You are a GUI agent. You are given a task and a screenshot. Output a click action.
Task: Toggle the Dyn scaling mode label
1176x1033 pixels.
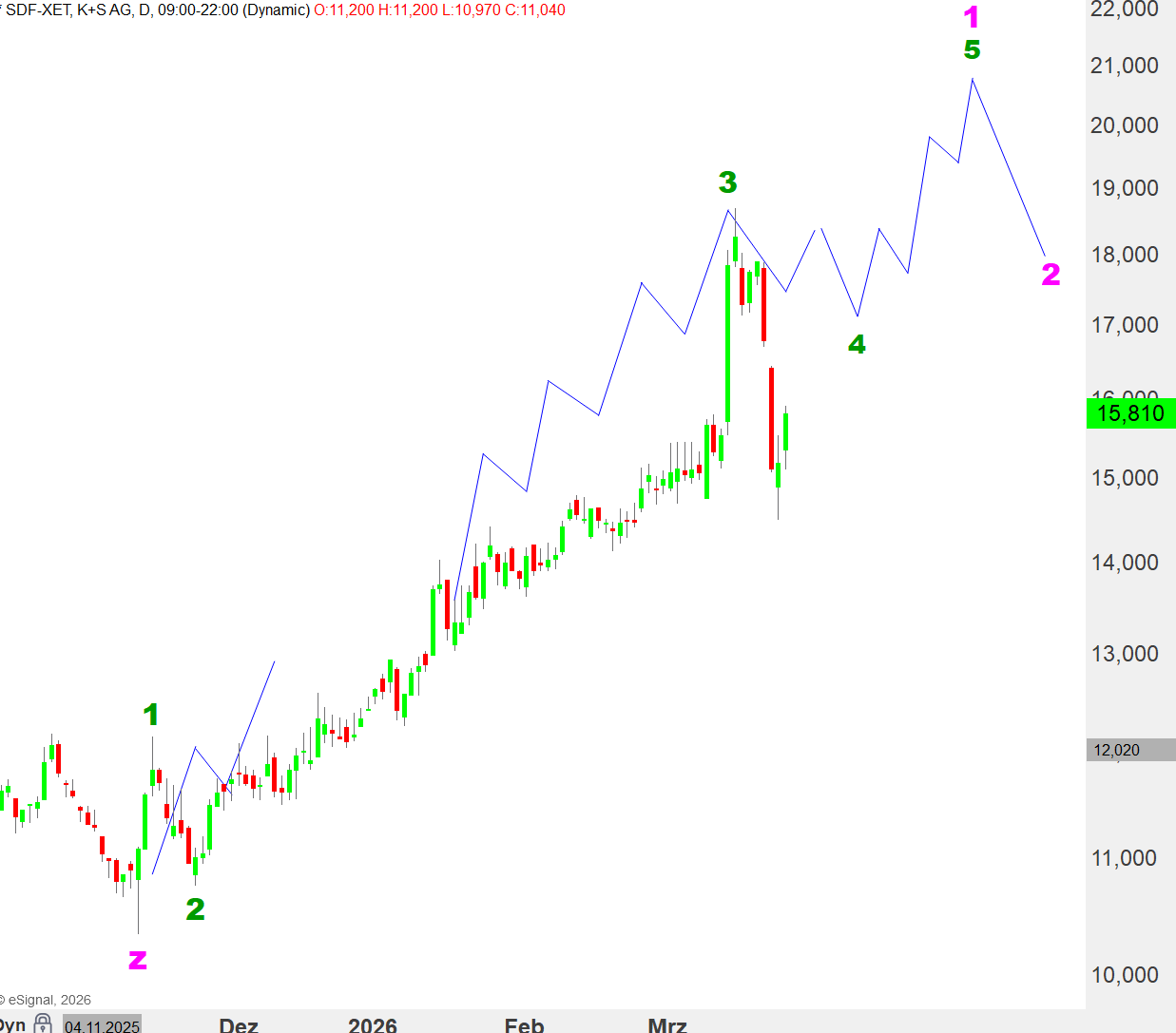tap(12, 1024)
